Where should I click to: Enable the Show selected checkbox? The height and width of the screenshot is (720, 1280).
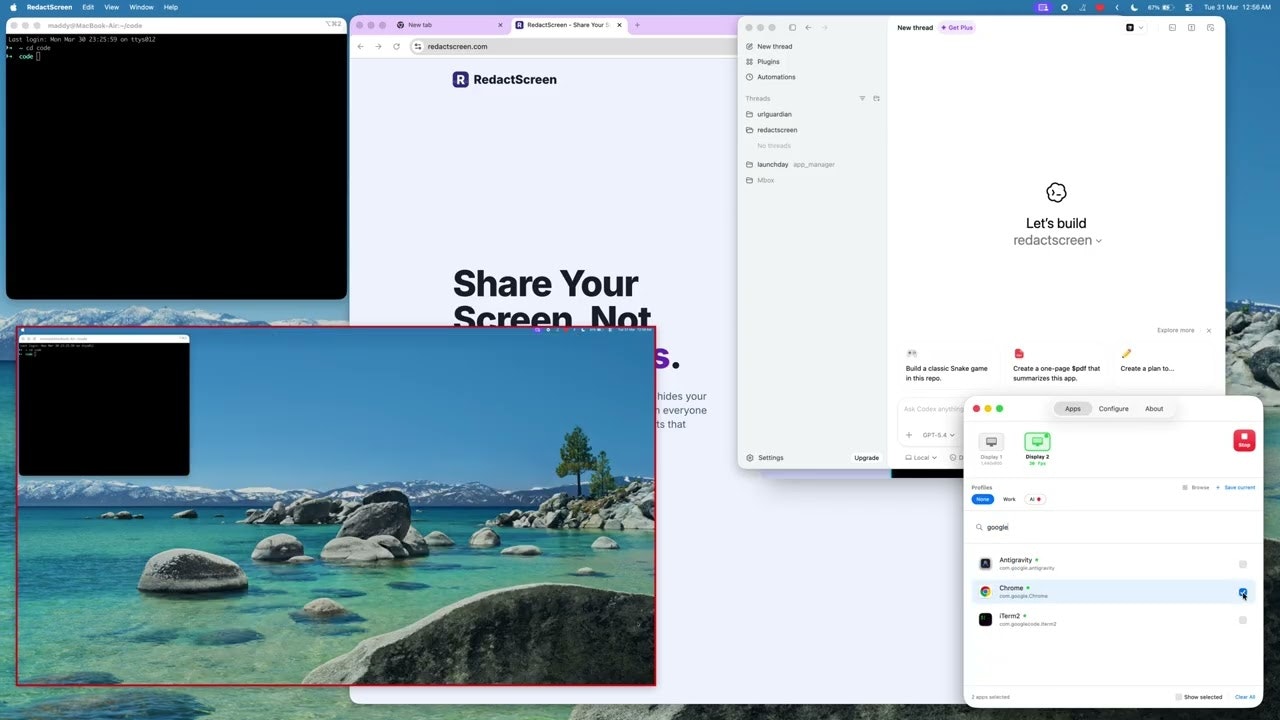[1179, 697]
